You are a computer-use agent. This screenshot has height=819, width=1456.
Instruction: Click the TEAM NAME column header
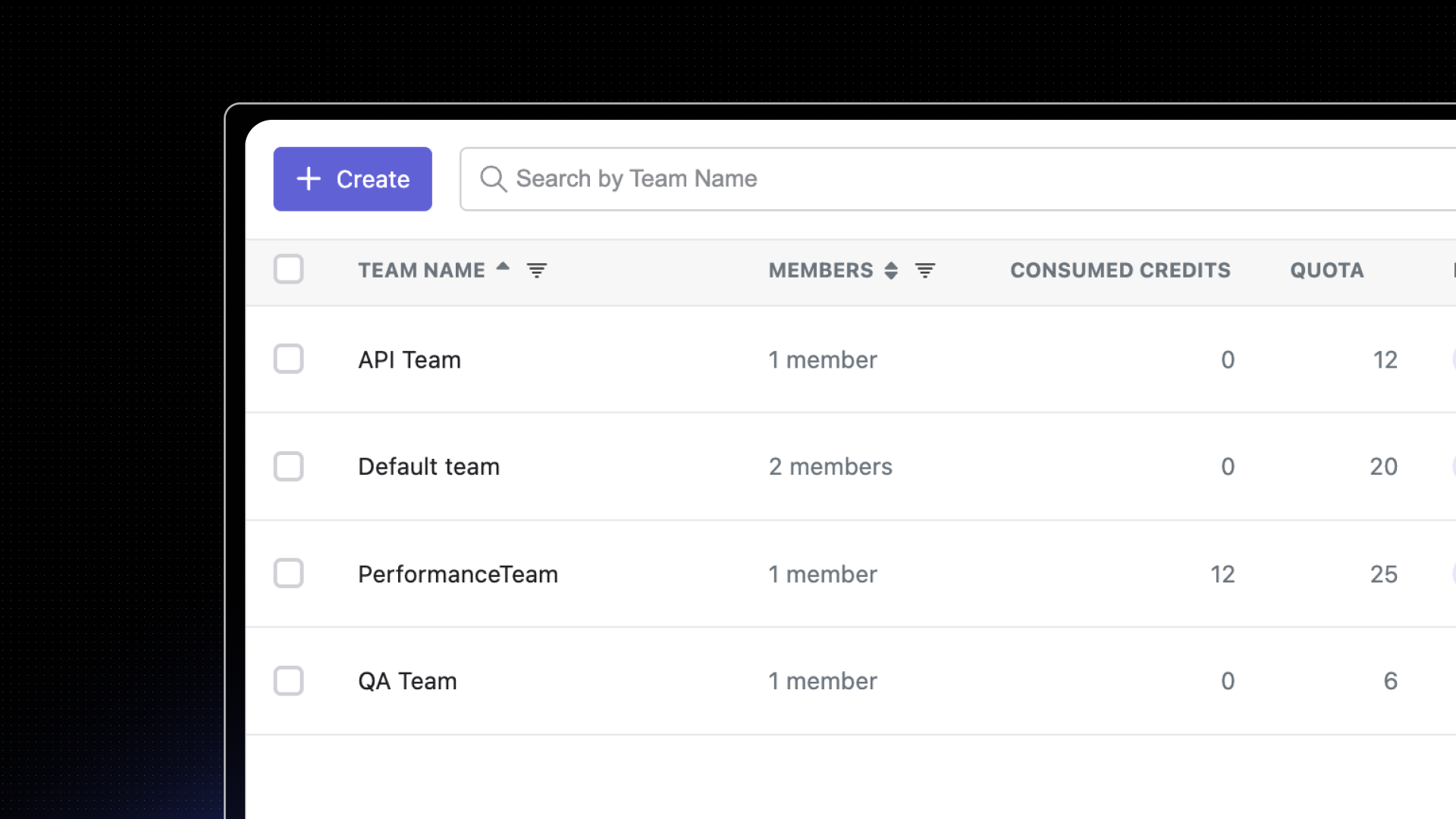[421, 271]
